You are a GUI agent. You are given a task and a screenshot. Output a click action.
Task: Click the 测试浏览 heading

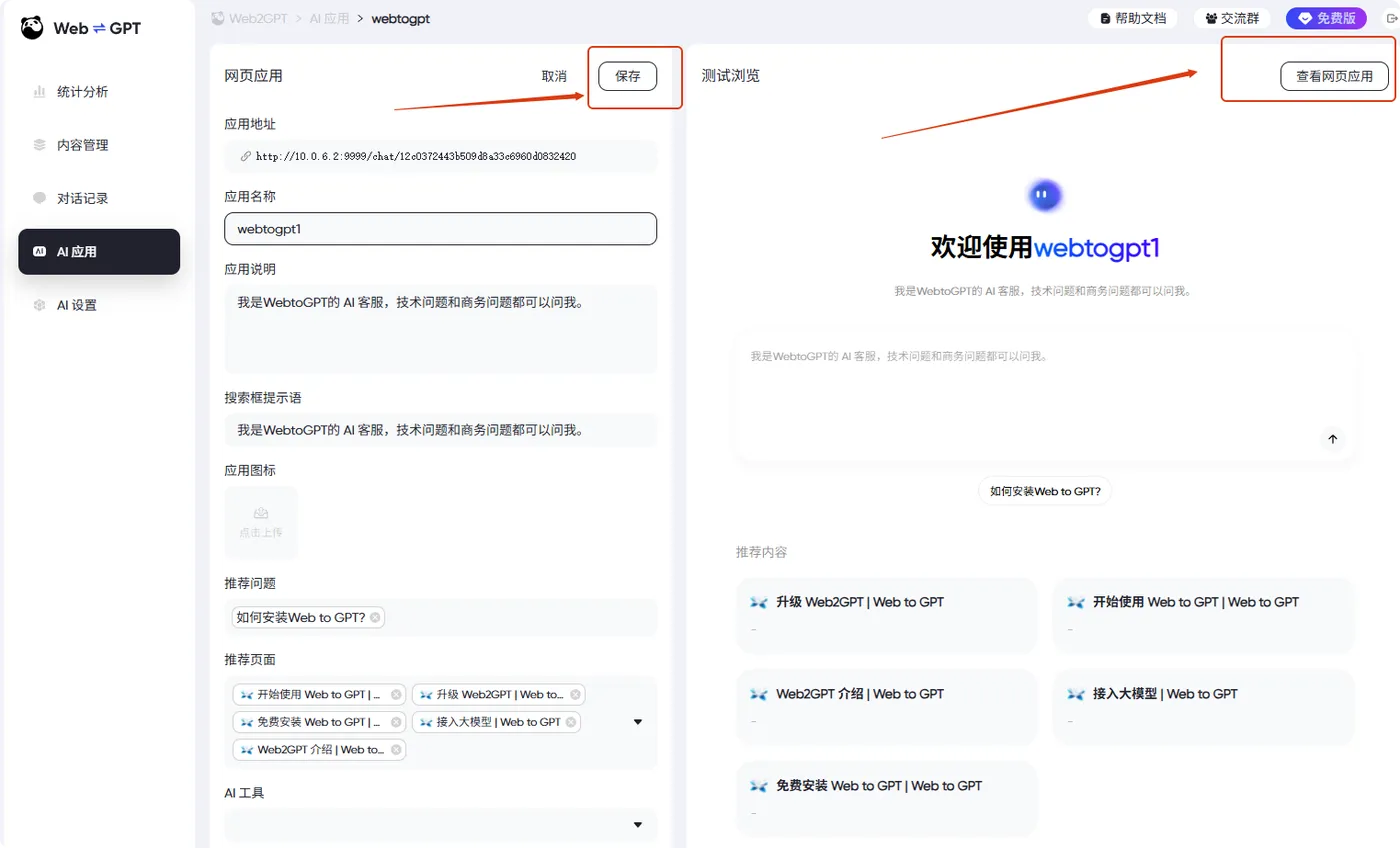point(730,76)
